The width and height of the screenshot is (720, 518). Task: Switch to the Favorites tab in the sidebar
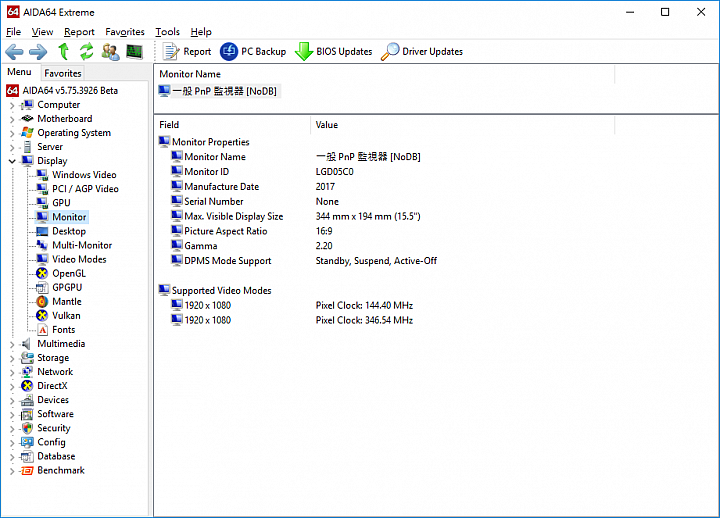click(62, 73)
